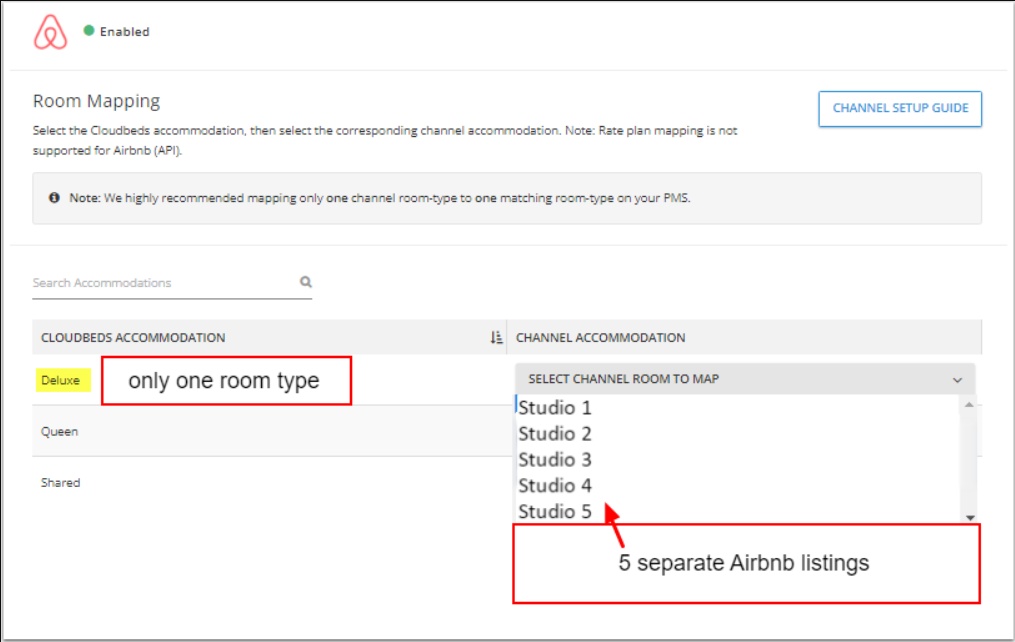This screenshot has width=1015, height=642.
Task: Select the Queen accommodation row
Action: click(60, 432)
